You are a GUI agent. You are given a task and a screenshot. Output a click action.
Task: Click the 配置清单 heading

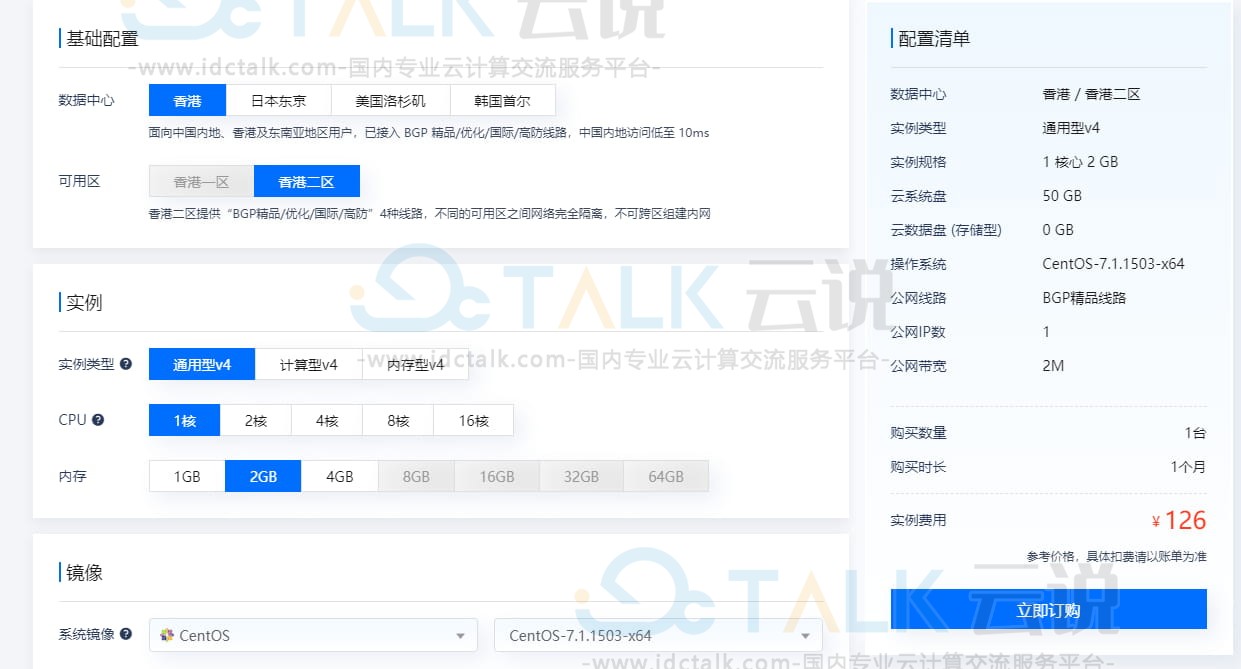(934, 39)
